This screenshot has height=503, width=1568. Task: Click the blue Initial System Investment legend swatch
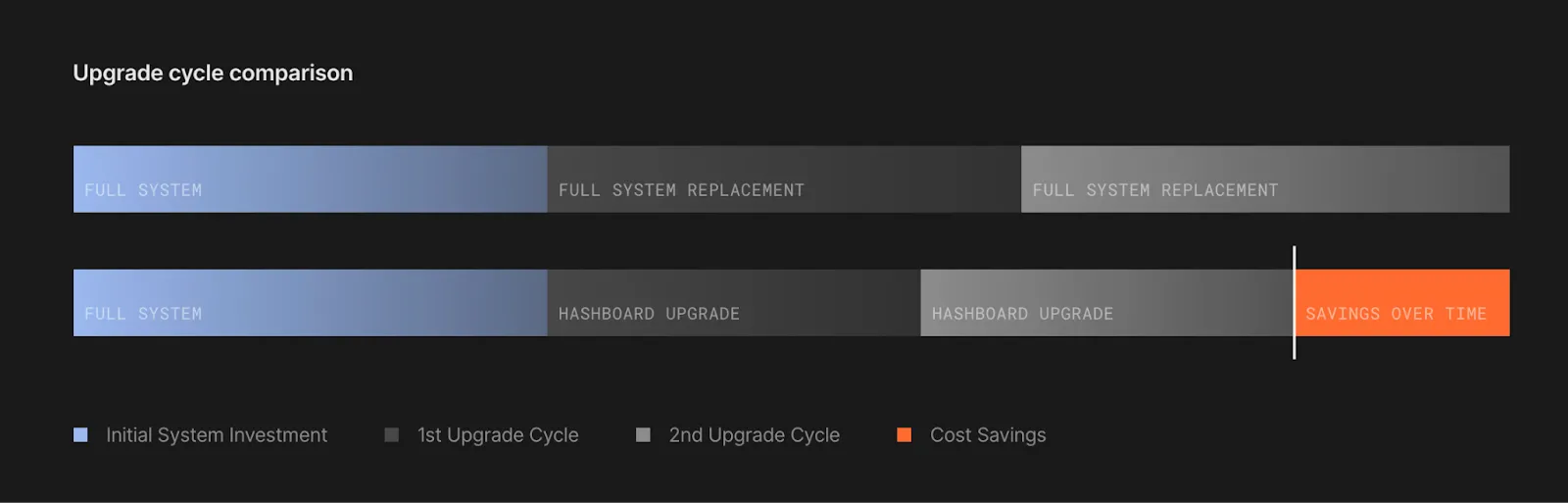tap(80, 434)
